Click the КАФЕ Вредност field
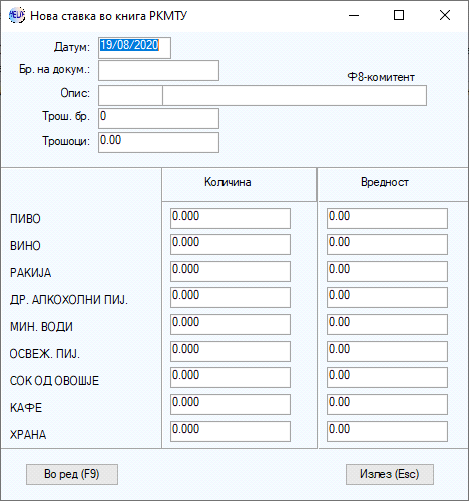Viewport: 469px width, 501px height. tap(387, 404)
